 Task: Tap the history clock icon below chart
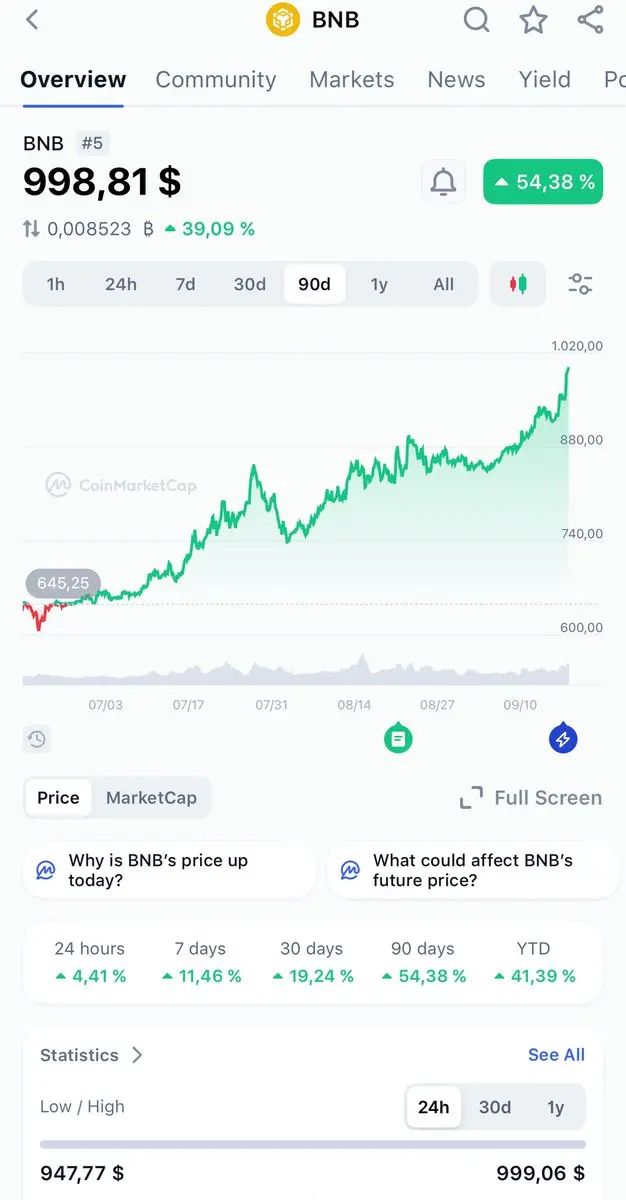[37, 739]
